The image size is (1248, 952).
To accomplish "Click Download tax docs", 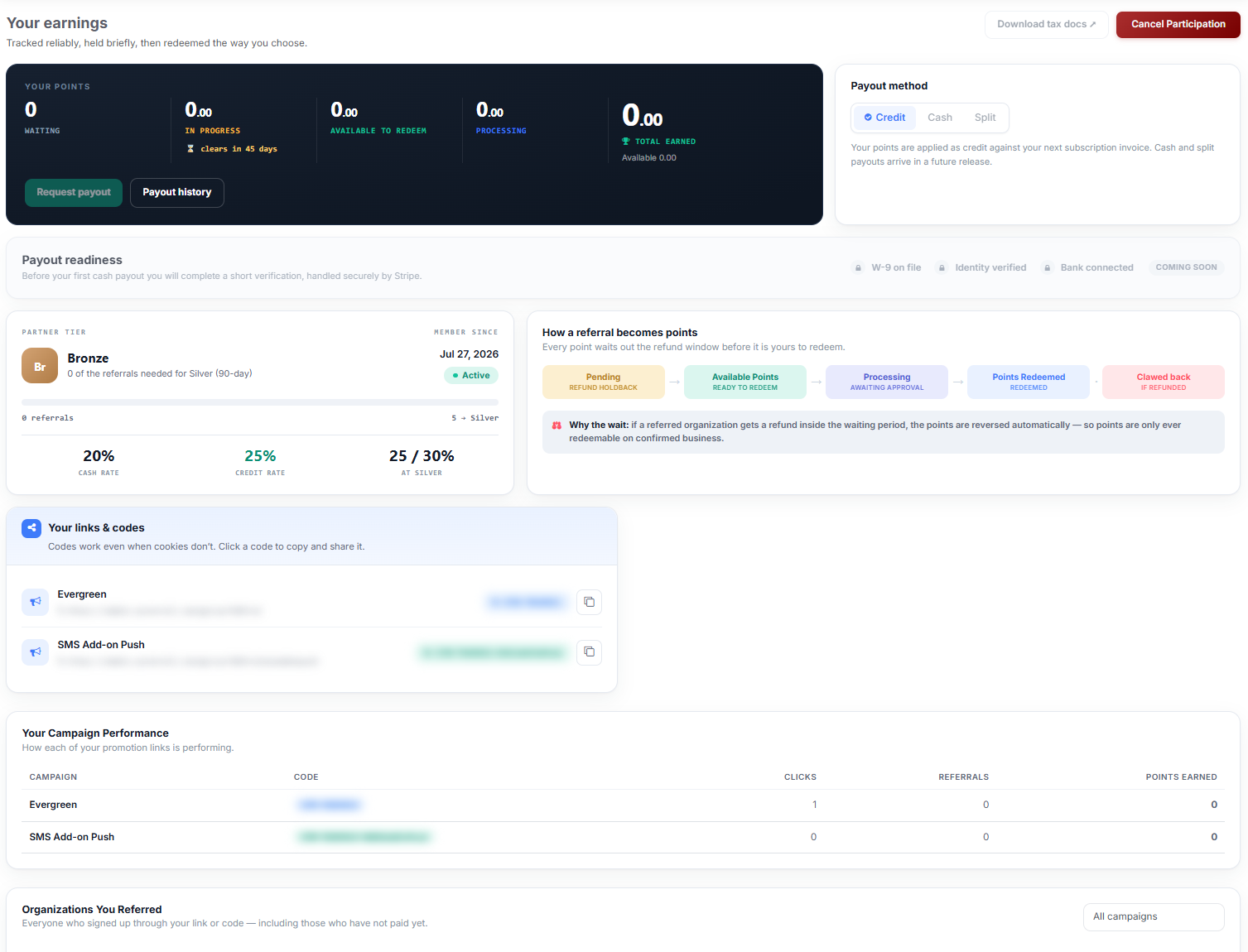I will (1047, 24).
